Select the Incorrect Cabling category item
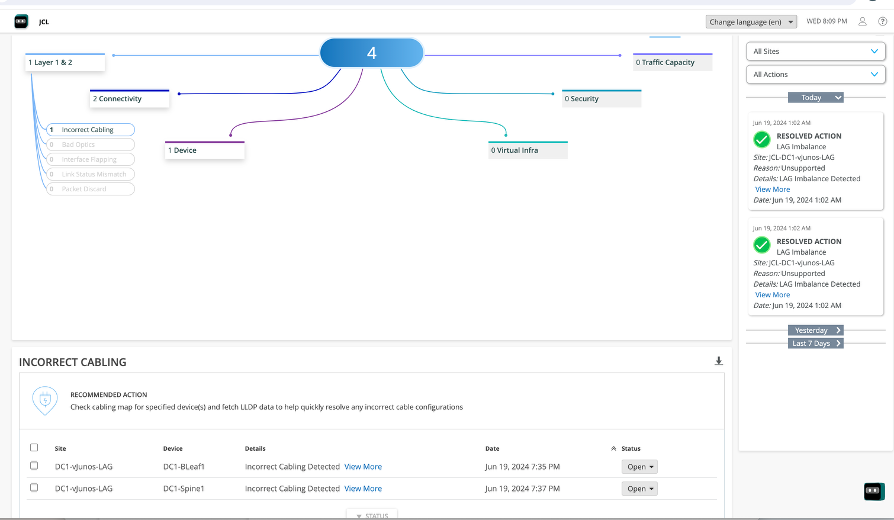 pyautogui.click(x=88, y=130)
